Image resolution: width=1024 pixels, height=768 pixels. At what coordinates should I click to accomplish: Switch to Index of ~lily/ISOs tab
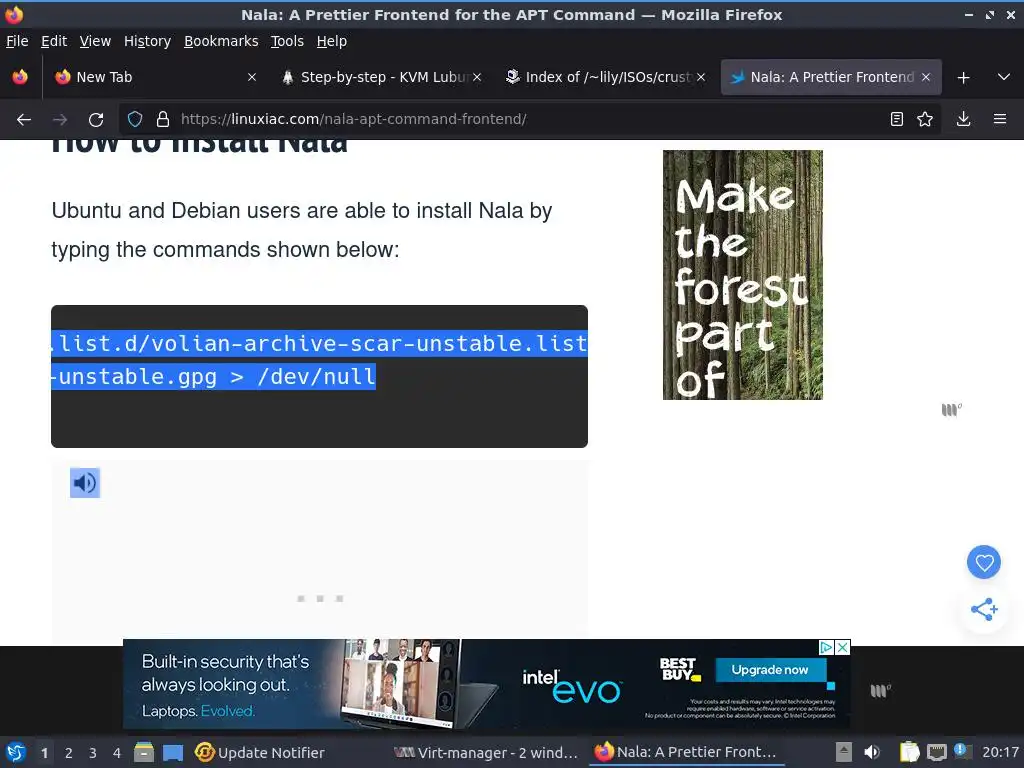point(606,77)
